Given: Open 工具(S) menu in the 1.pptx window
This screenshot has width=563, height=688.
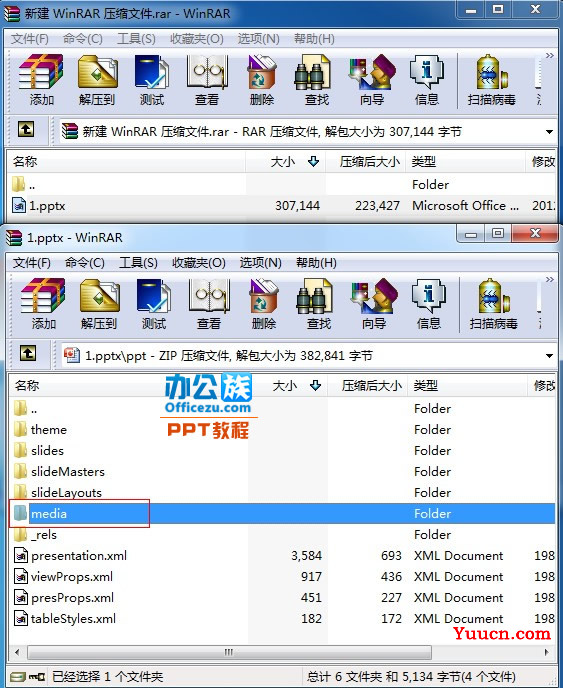Looking at the screenshot, I should click(138, 262).
